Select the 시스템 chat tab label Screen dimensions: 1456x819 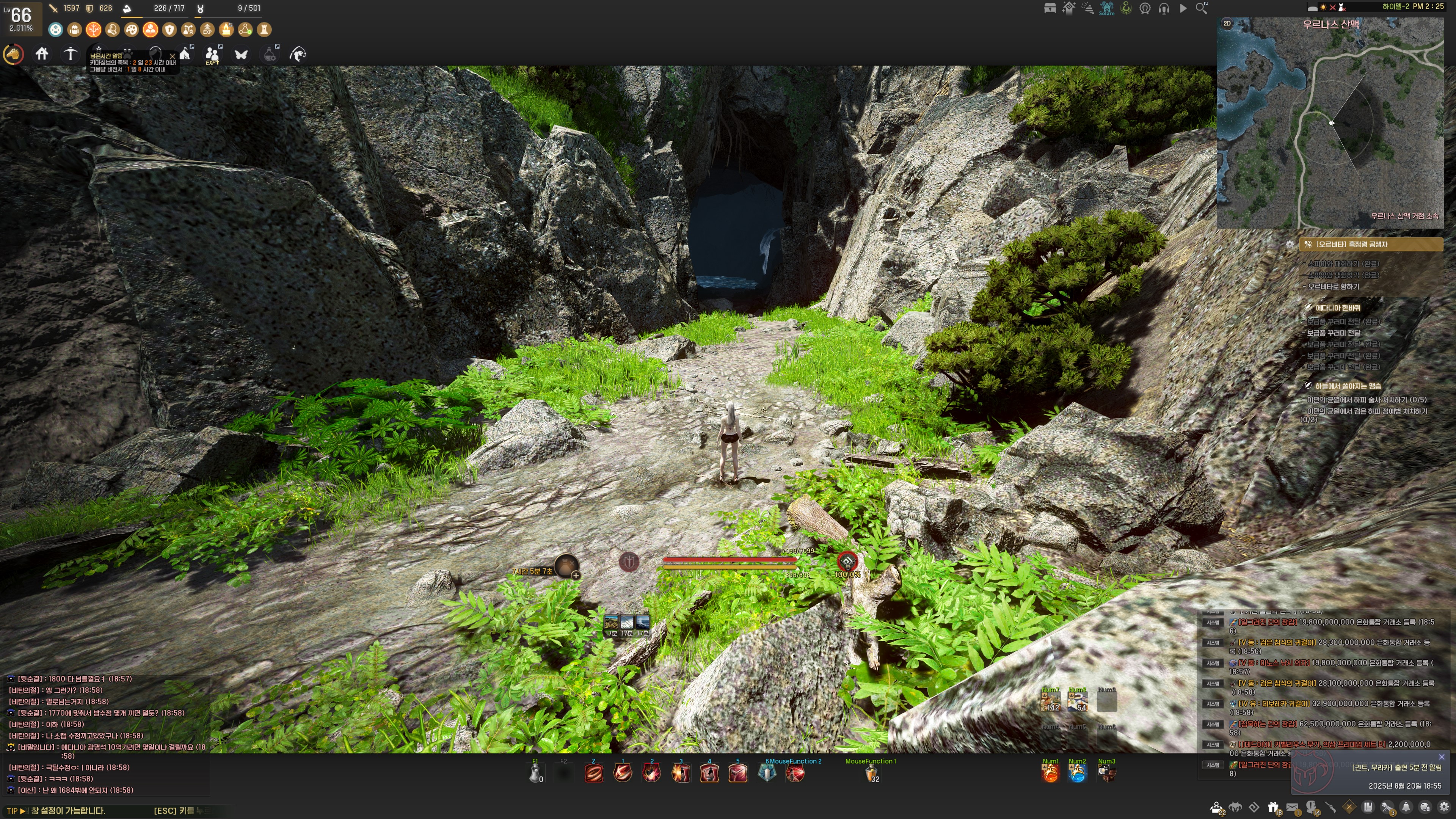pyautogui.click(x=1213, y=622)
